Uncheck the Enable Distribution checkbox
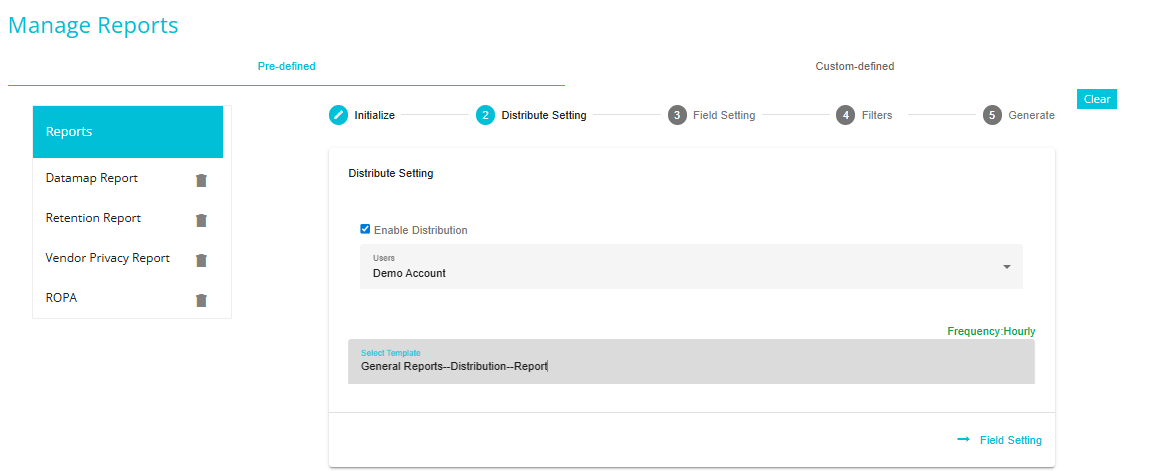This screenshot has height=471, width=1154. coord(365,229)
